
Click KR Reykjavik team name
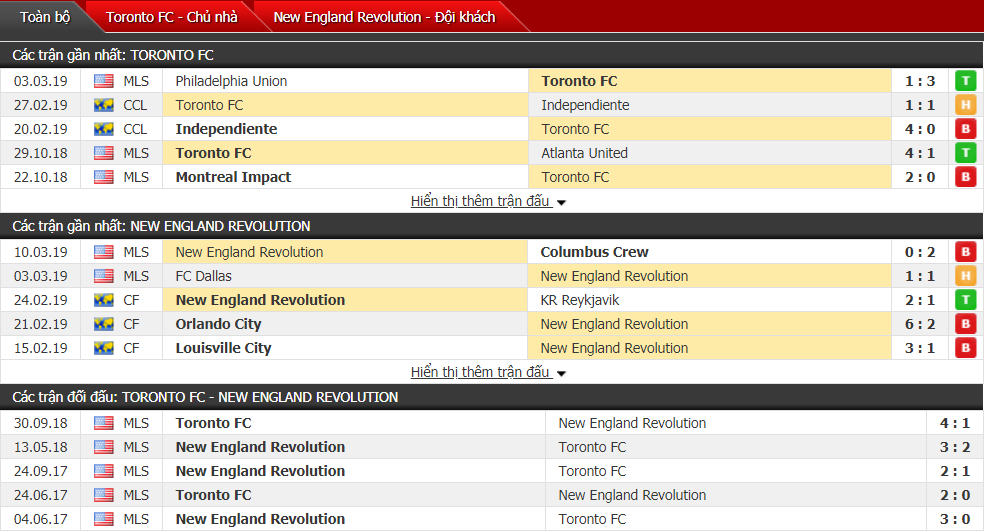(580, 300)
